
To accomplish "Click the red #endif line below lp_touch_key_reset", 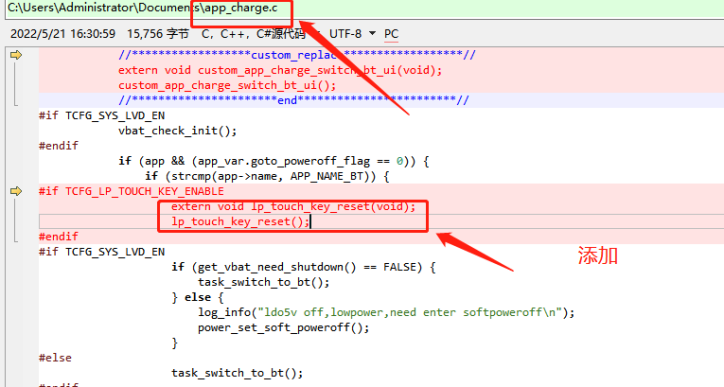I will [x=58, y=236].
